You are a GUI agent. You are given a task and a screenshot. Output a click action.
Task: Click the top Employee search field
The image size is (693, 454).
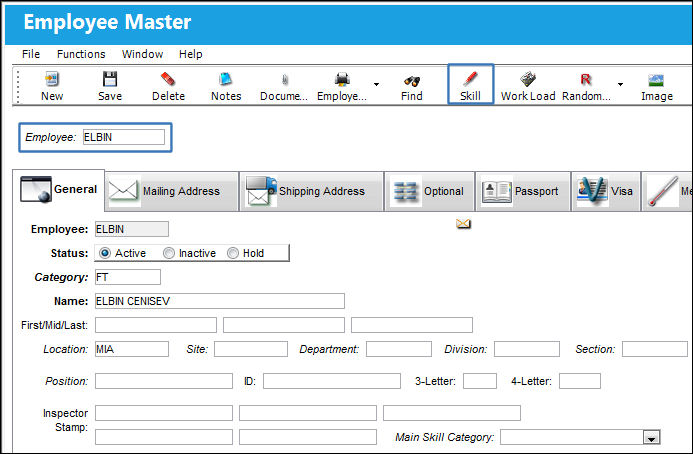point(124,137)
